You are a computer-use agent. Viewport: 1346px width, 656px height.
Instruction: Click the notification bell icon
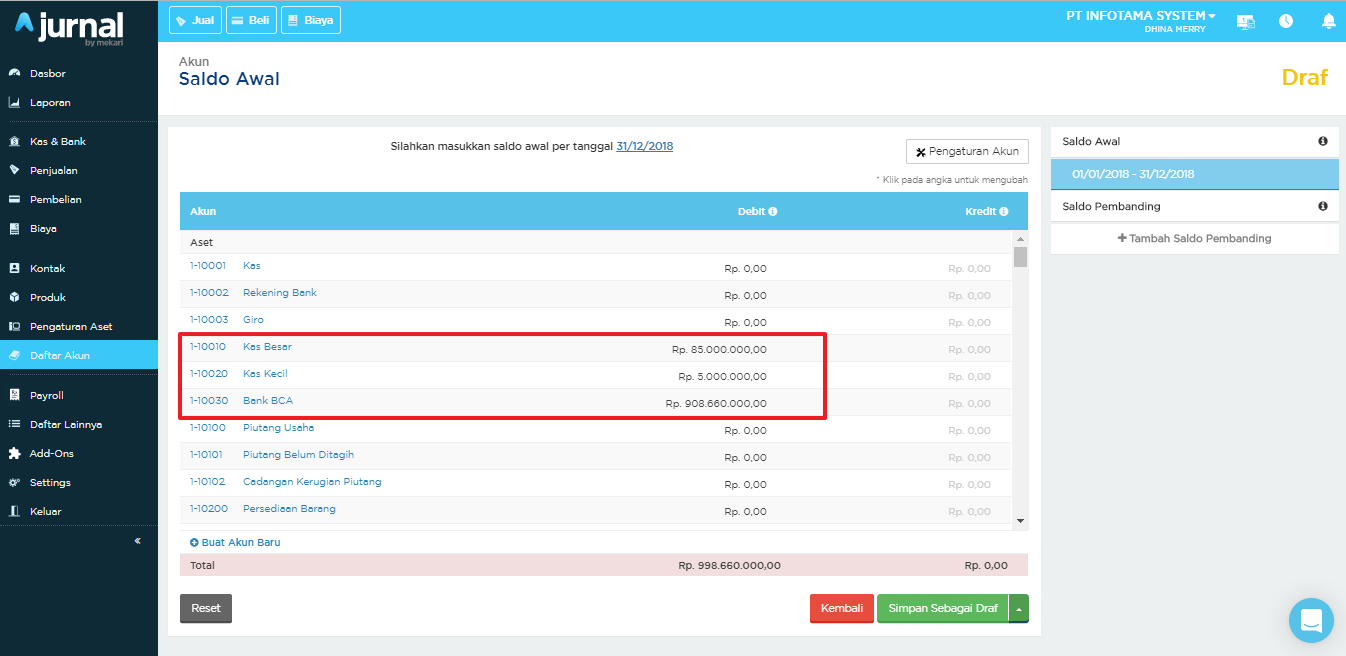[1328, 21]
